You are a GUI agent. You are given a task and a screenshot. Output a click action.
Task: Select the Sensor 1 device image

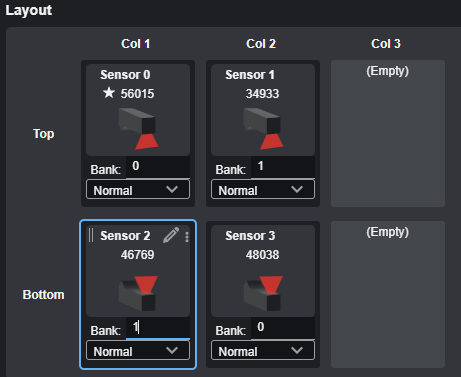click(263, 128)
